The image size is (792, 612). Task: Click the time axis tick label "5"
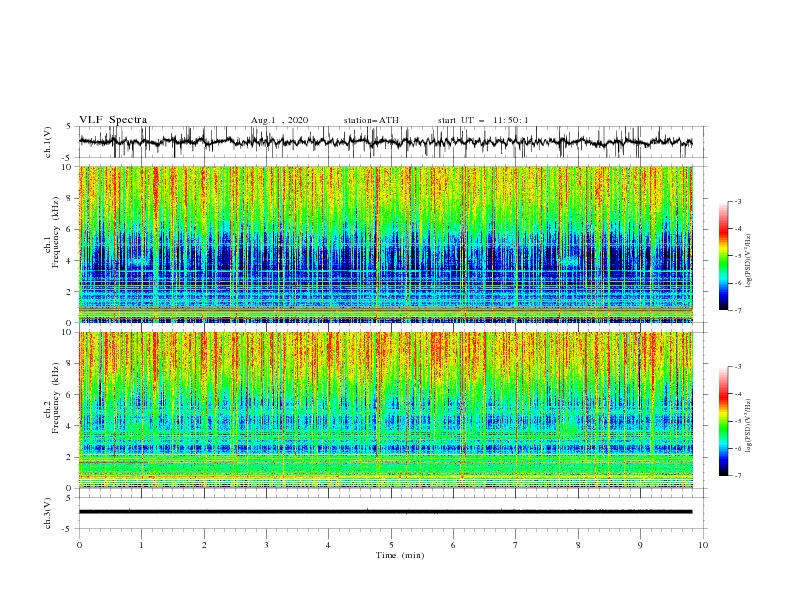pyautogui.click(x=391, y=545)
